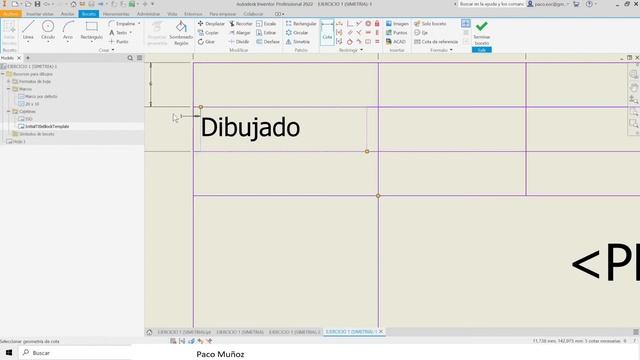Insert an ACAD file
The image size is (640, 360).
(396, 42)
